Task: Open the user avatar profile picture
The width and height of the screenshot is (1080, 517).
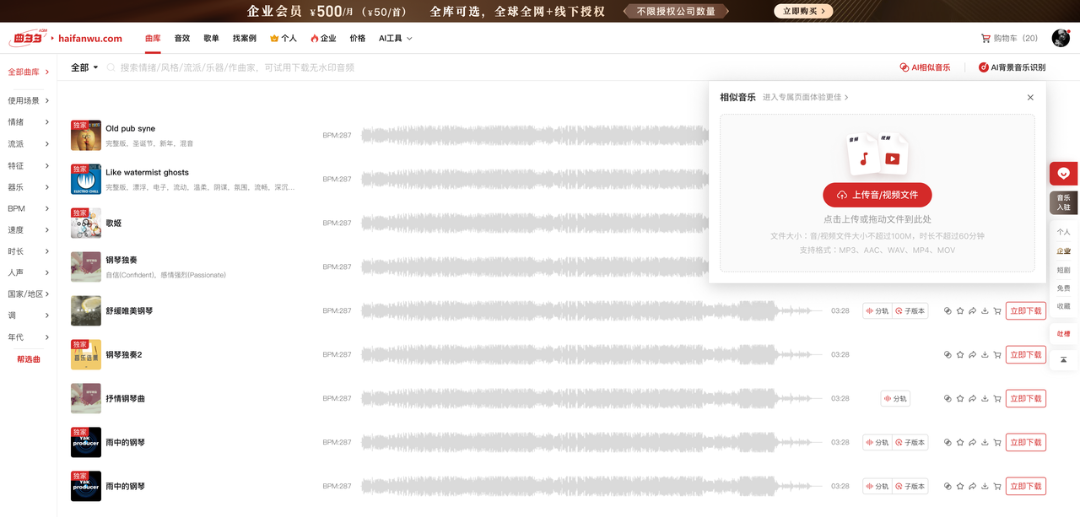Action: pos(1060,38)
